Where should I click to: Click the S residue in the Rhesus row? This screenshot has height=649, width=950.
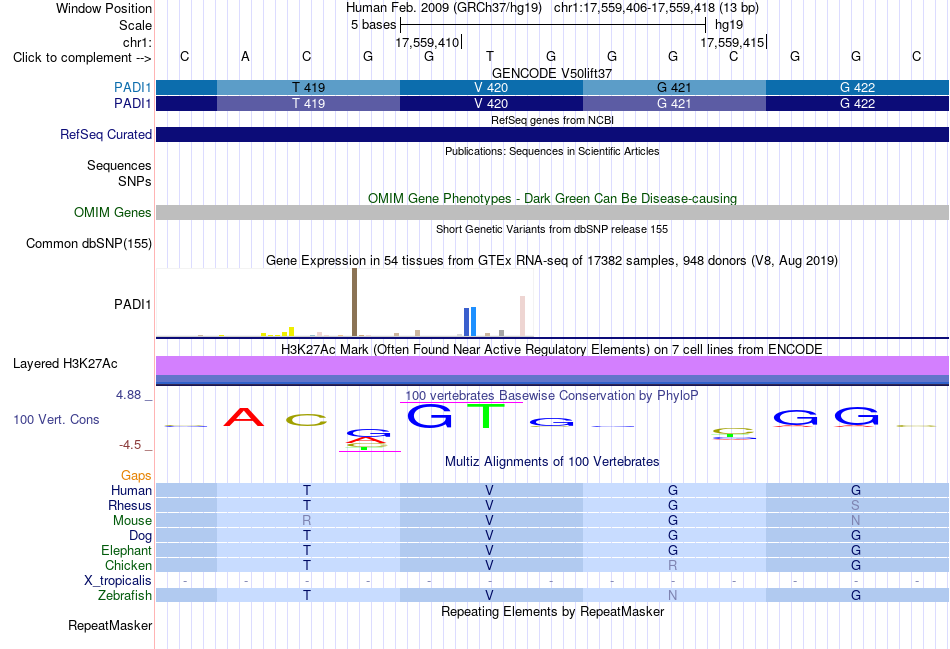pyautogui.click(x=855, y=505)
